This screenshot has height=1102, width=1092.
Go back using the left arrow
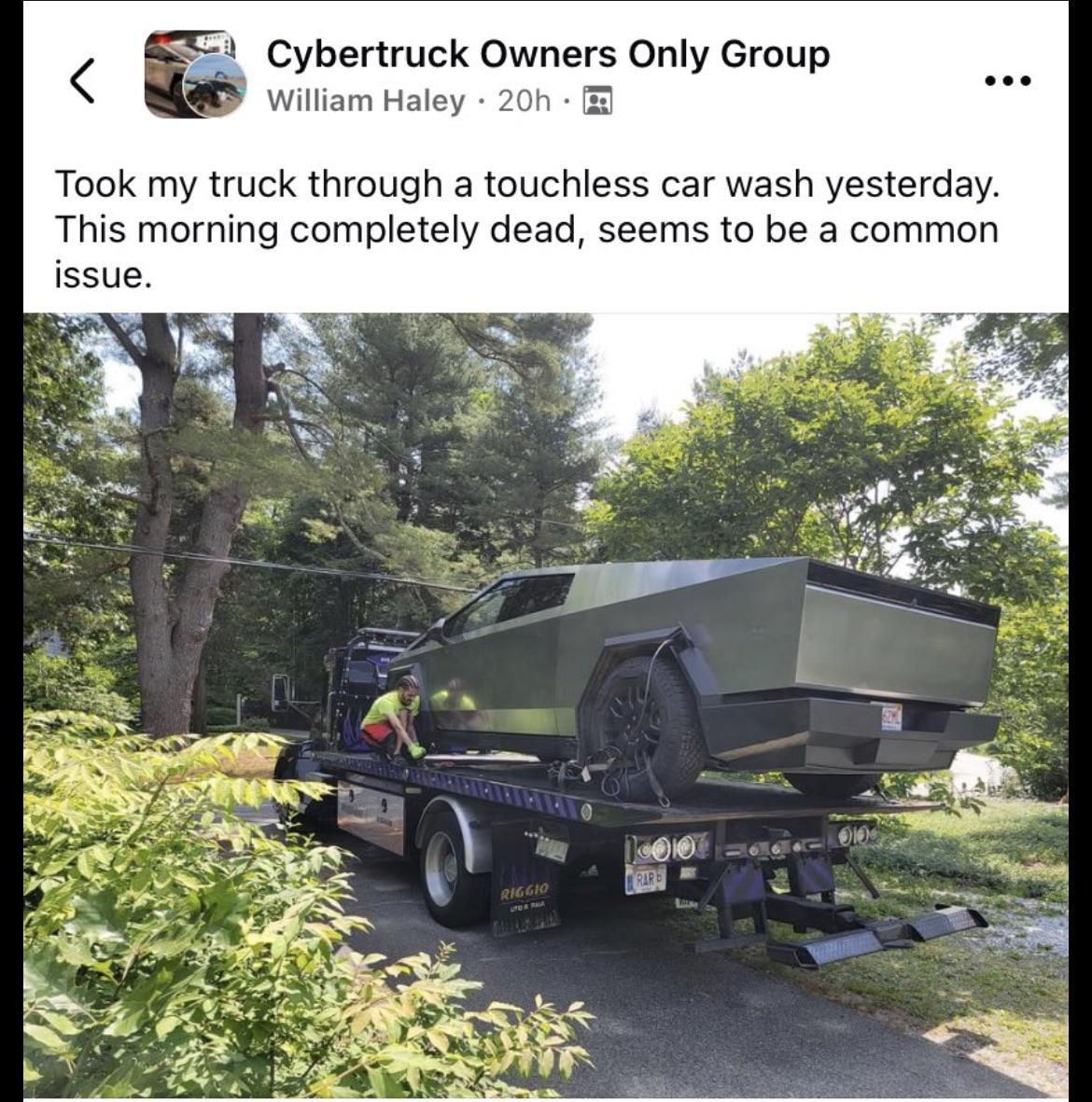coord(82,80)
